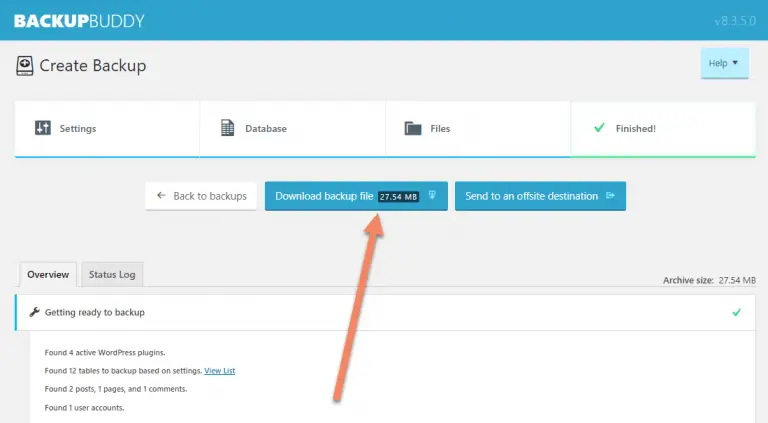Click the download icon on Download backup file

432,195
